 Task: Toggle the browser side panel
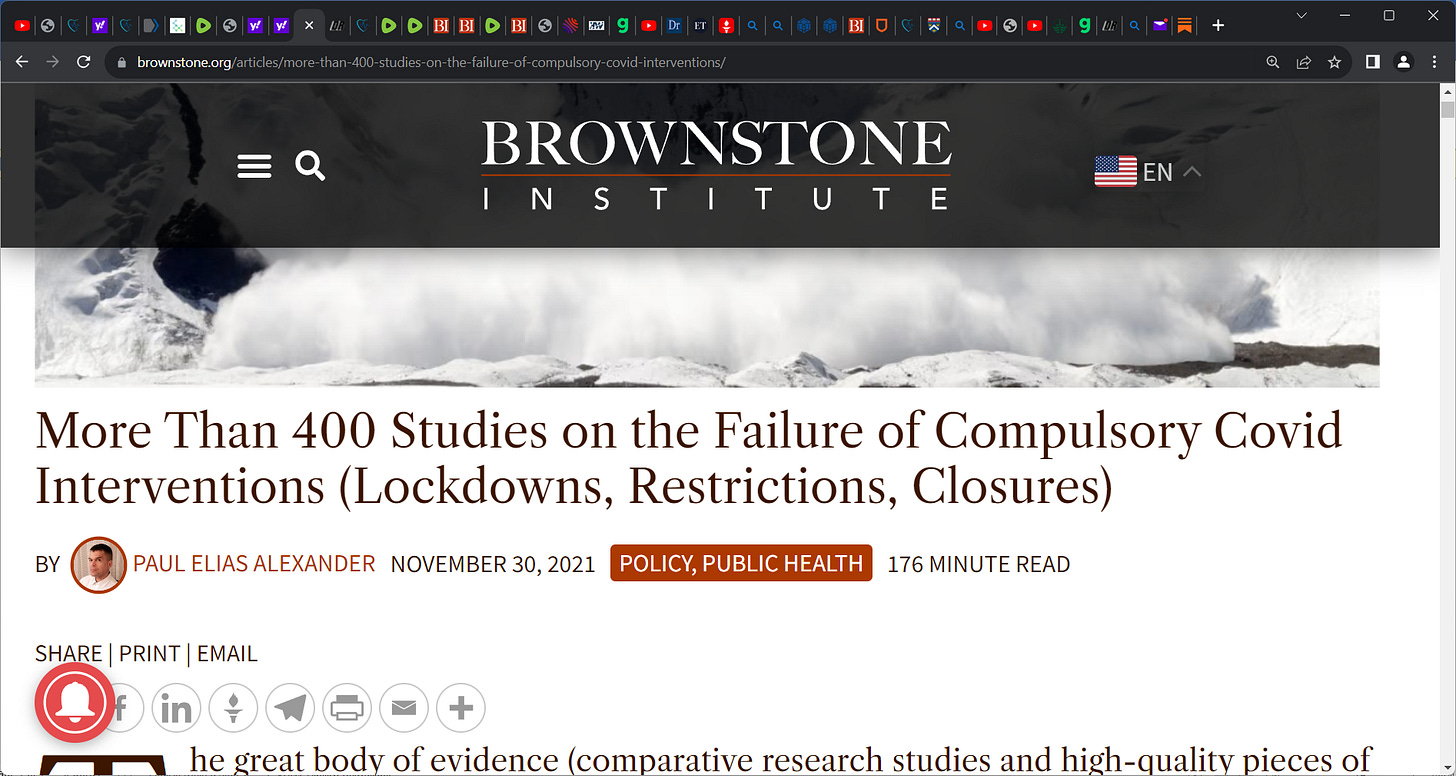click(1373, 62)
